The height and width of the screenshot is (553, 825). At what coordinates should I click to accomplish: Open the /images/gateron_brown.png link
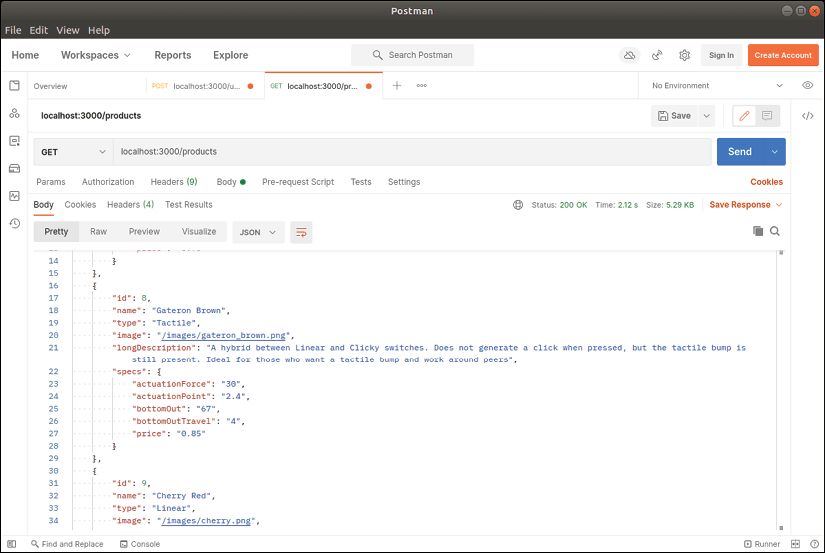click(224, 335)
